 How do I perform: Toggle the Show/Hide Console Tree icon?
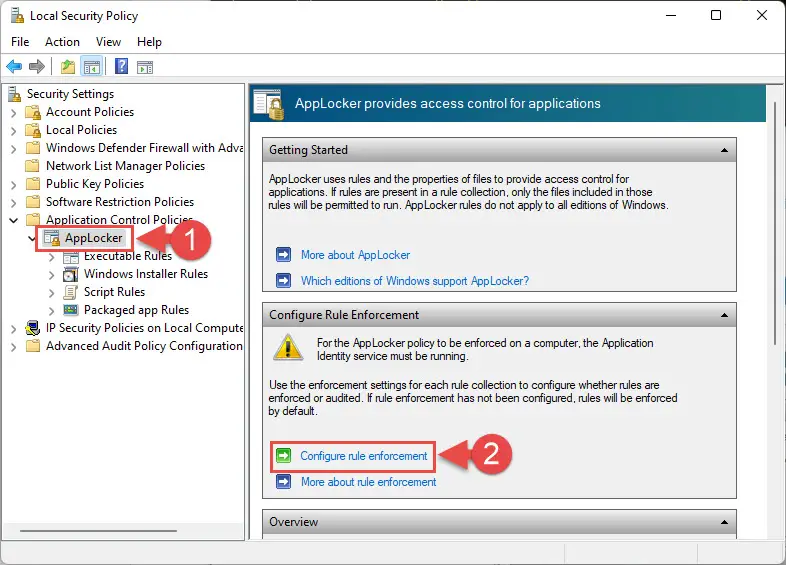pyautogui.click(x=92, y=66)
